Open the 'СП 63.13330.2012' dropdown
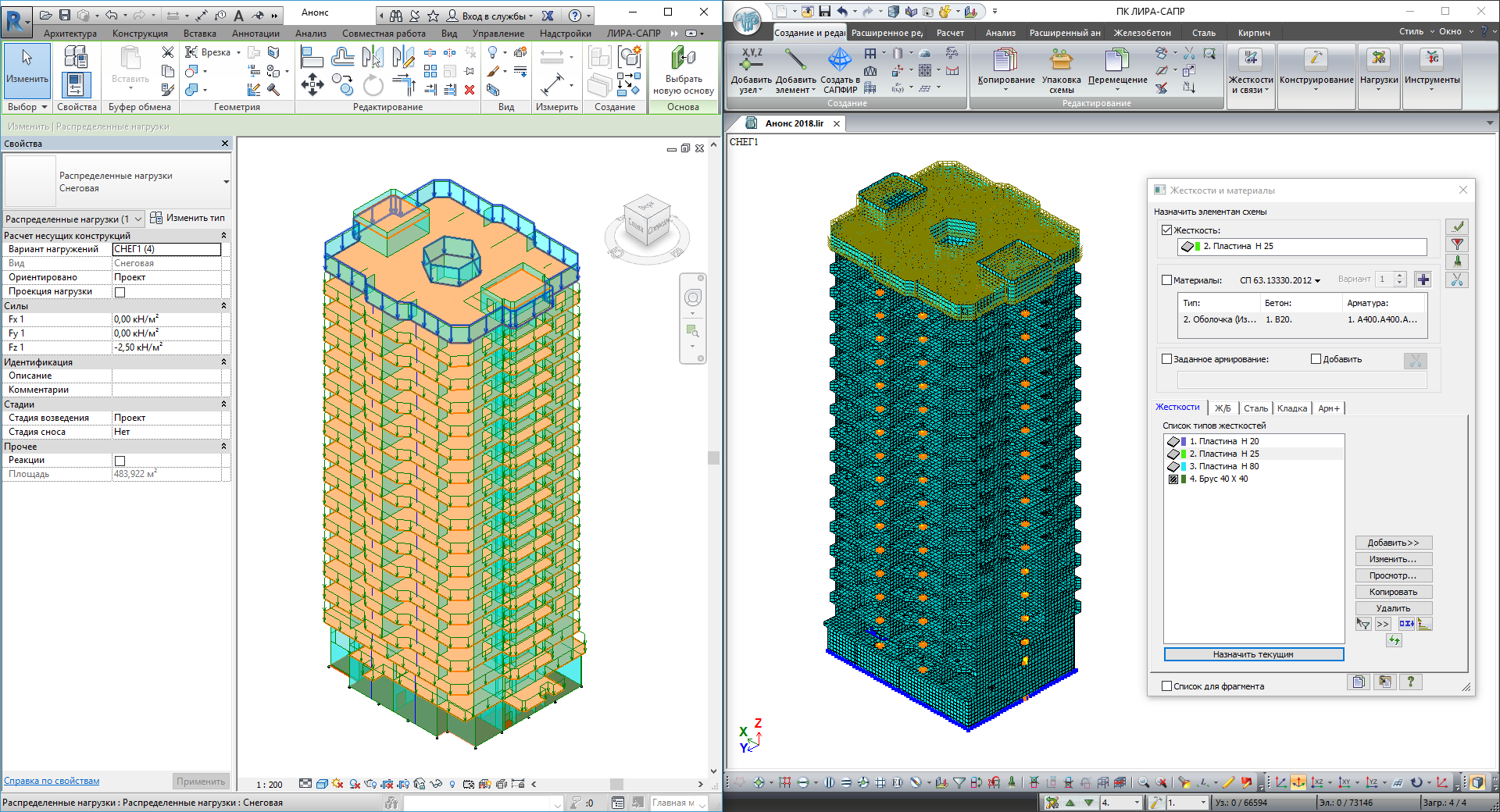The width and height of the screenshot is (1500, 812). click(x=1280, y=280)
